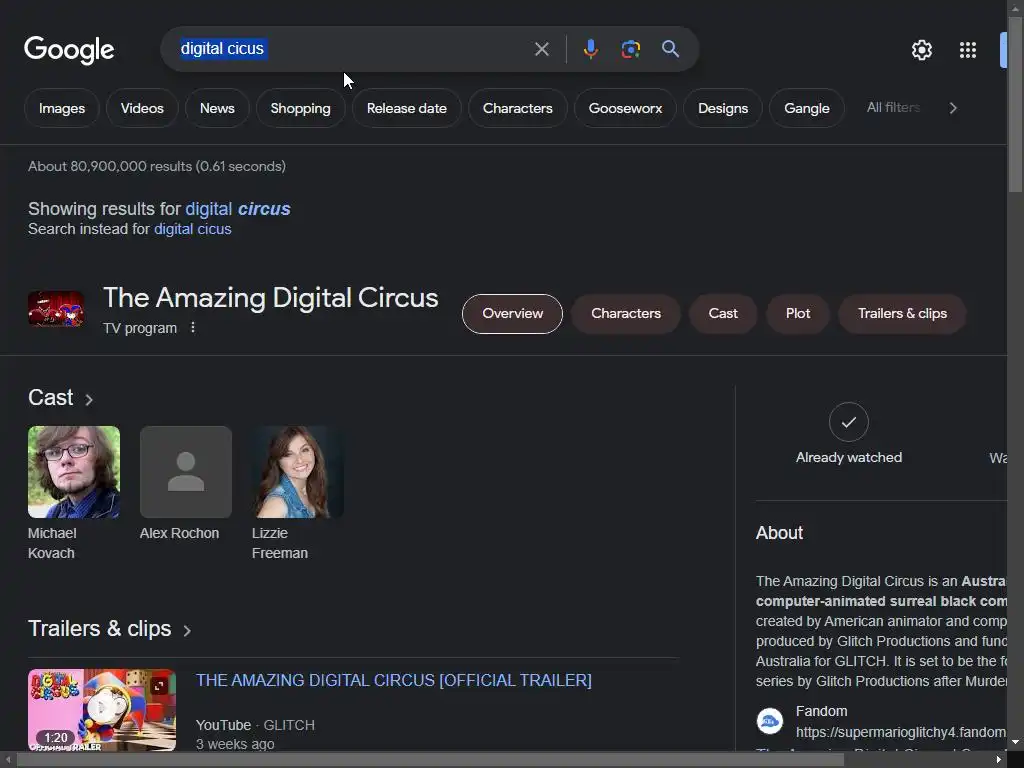Switch to the Images filter

(61, 108)
